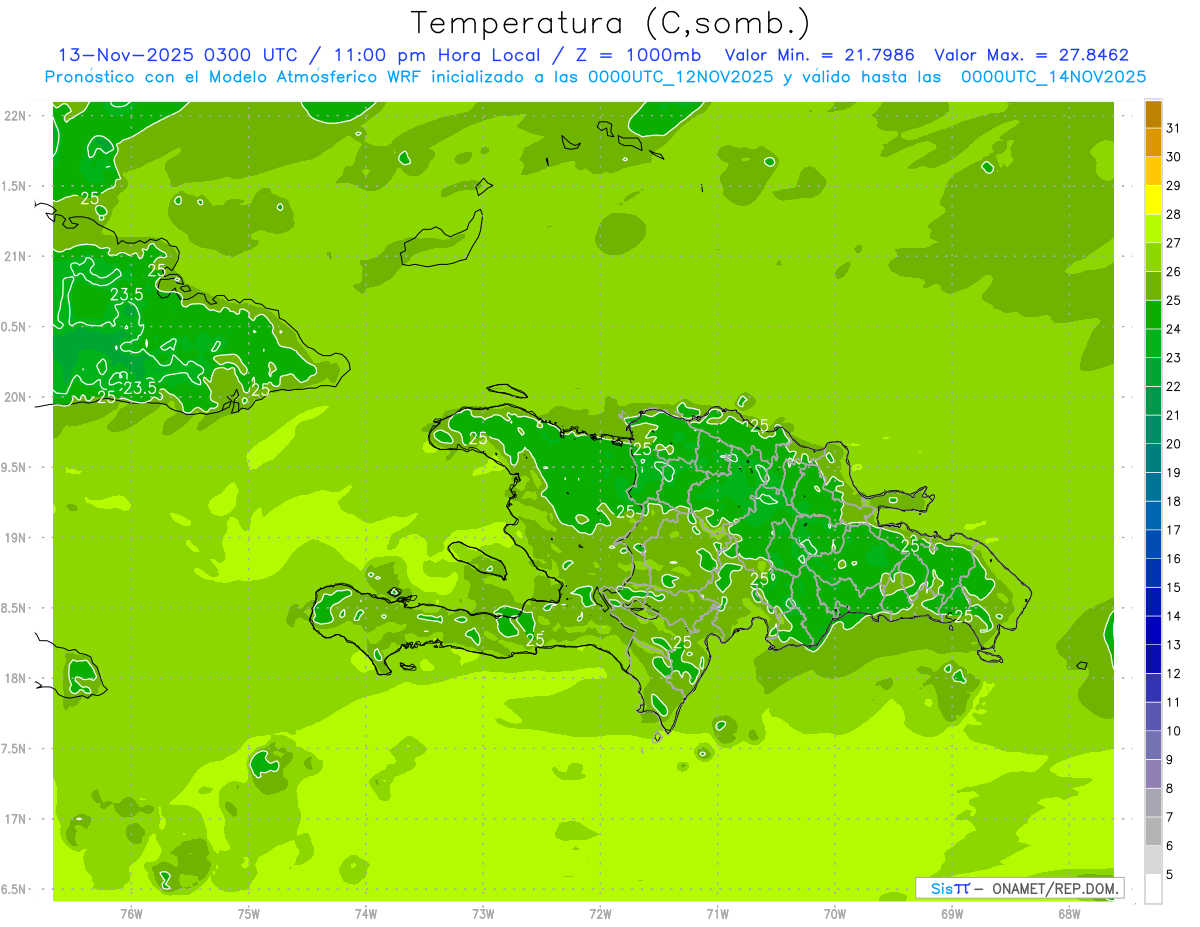Click the '74W' longitude label
1200x927 pixels.
pyautogui.click(x=366, y=914)
